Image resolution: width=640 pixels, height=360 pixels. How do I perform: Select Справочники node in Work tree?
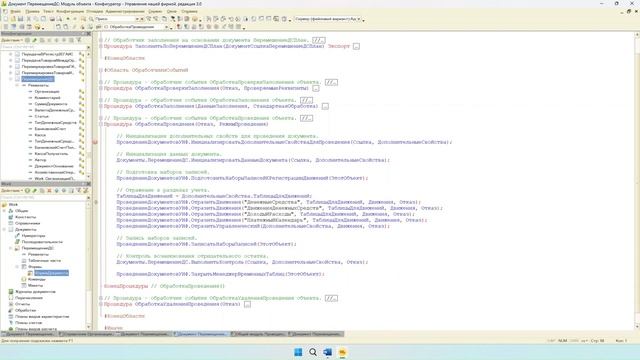(27, 223)
